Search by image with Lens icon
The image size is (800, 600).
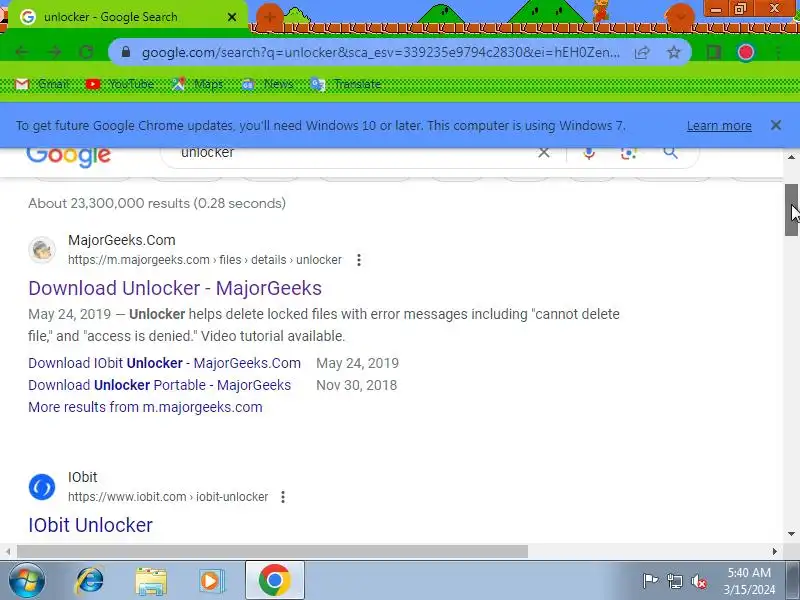629,153
